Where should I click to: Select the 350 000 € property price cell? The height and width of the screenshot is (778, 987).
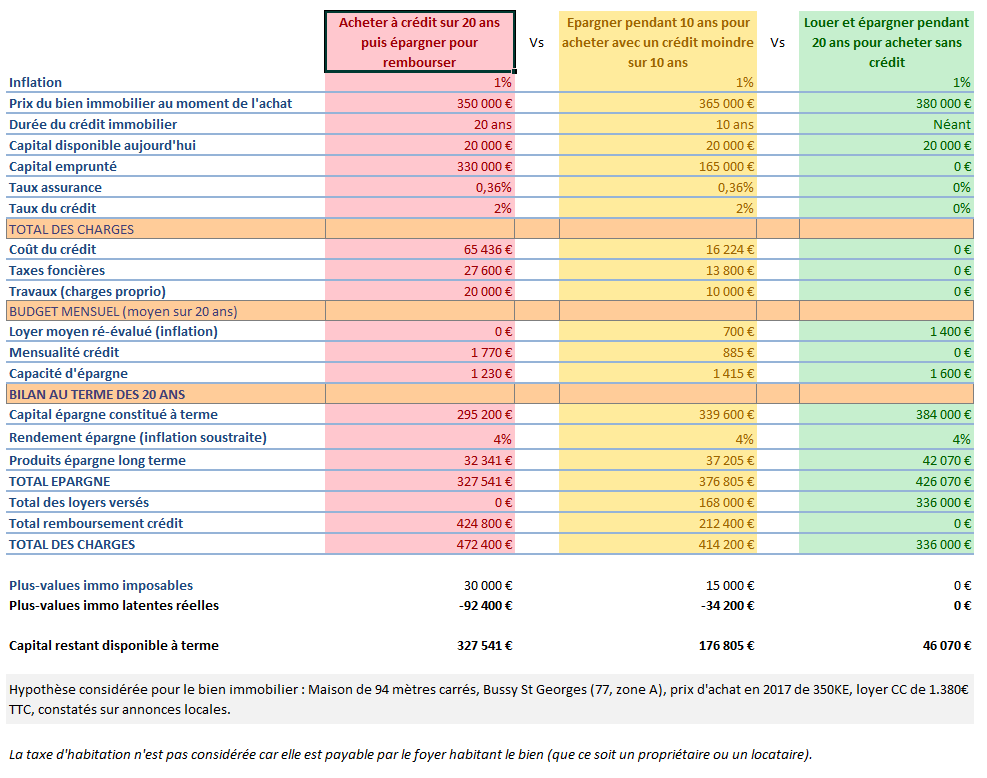(483, 104)
